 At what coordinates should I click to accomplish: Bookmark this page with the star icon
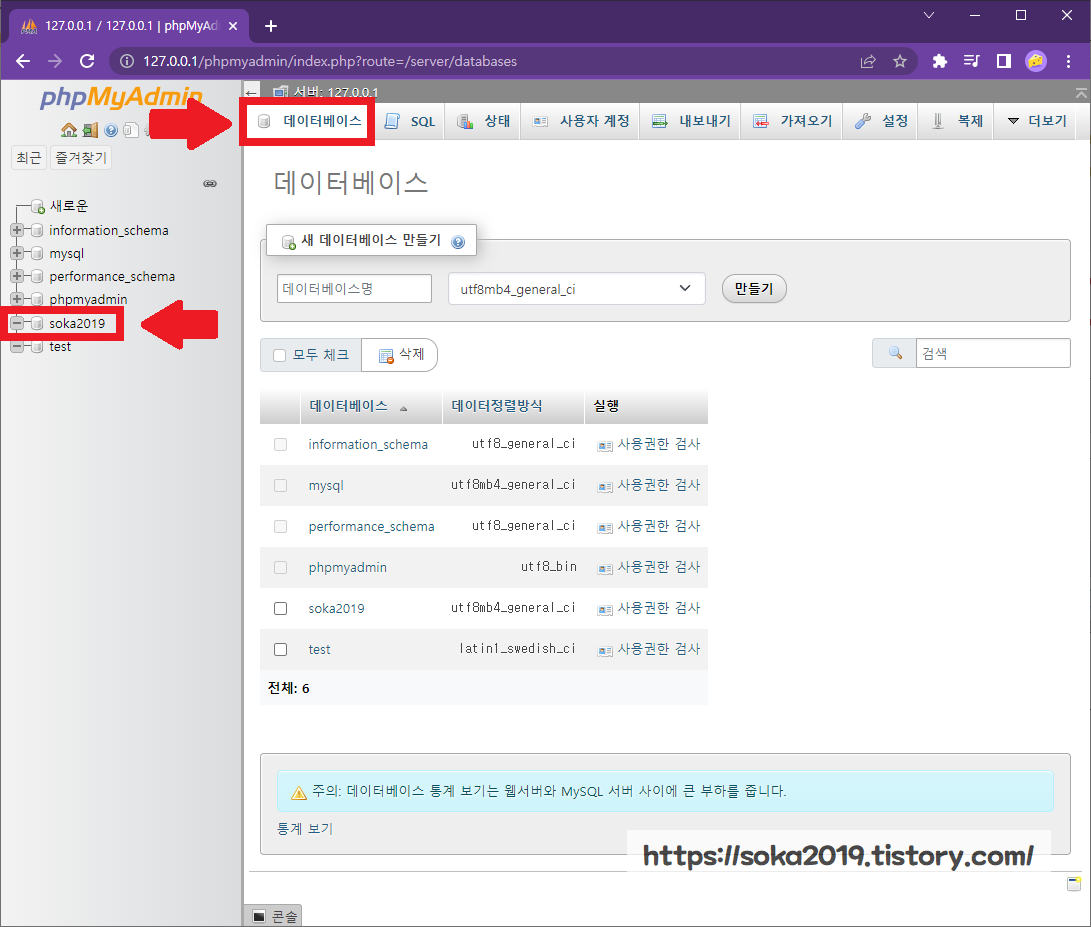pyautogui.click(x=900, y=61)
